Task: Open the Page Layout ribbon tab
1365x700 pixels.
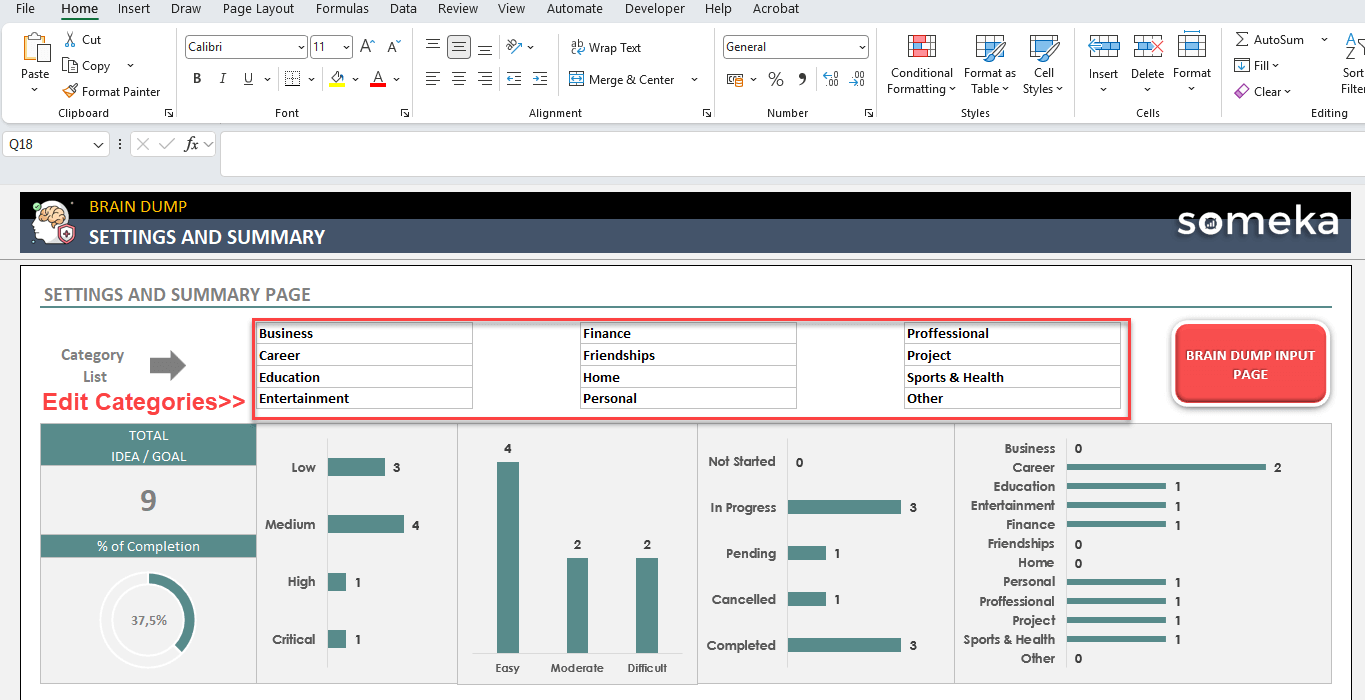Action: (258, 9)
